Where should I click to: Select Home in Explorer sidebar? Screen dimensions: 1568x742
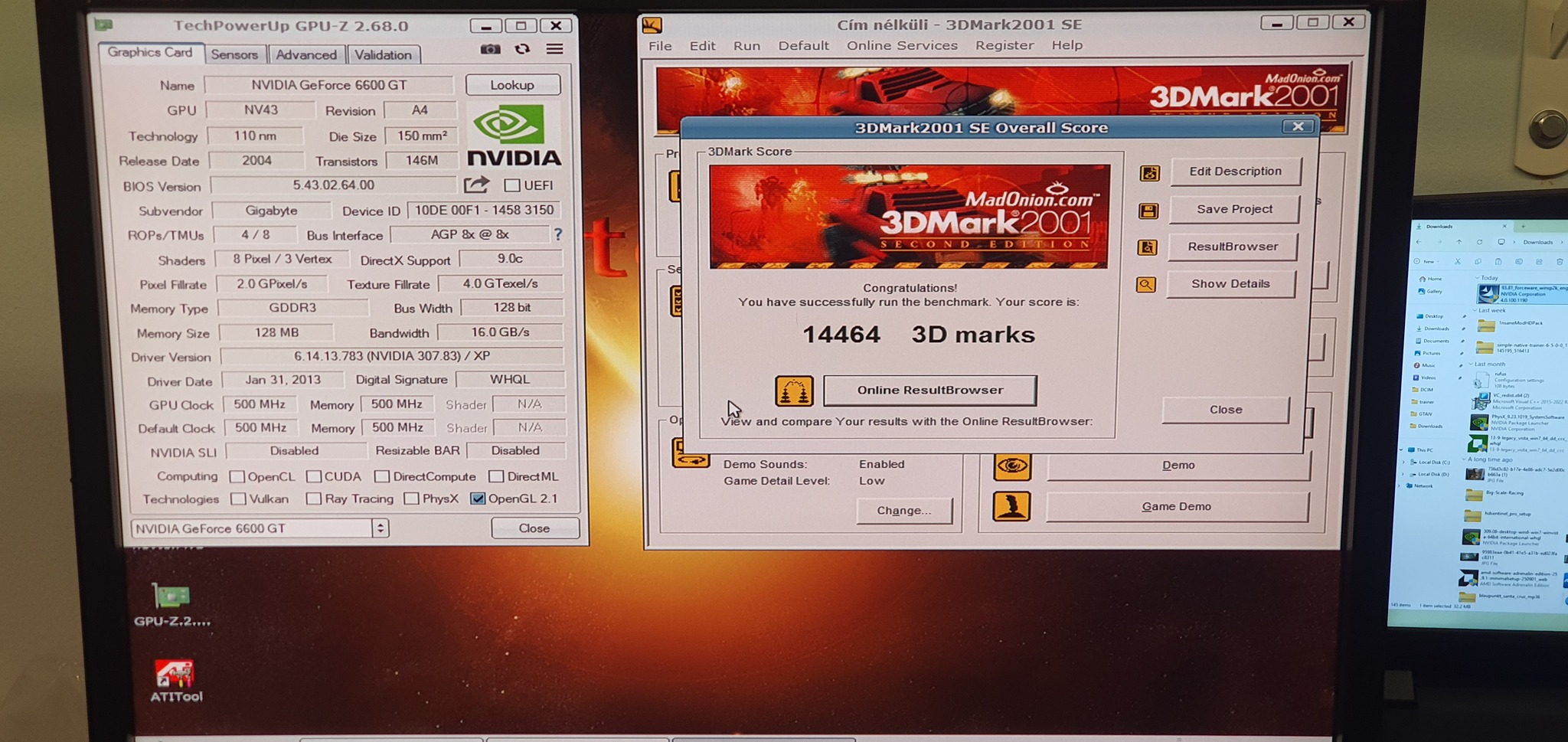[x=1430, y=279]
